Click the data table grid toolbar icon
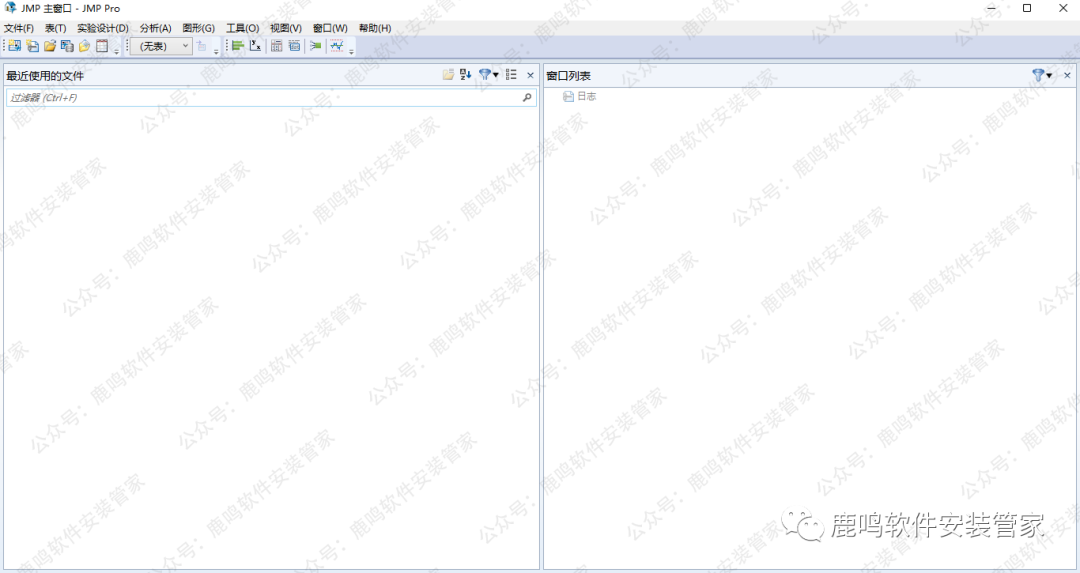Image resolution: width=1080 pixels, height=573 pixels. click(x=102, y=46)
